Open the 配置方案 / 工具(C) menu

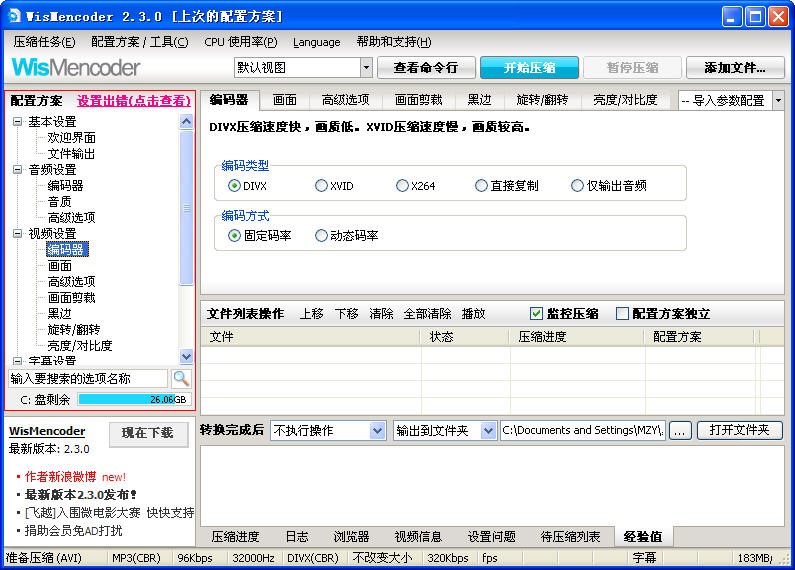pos(139,42)
